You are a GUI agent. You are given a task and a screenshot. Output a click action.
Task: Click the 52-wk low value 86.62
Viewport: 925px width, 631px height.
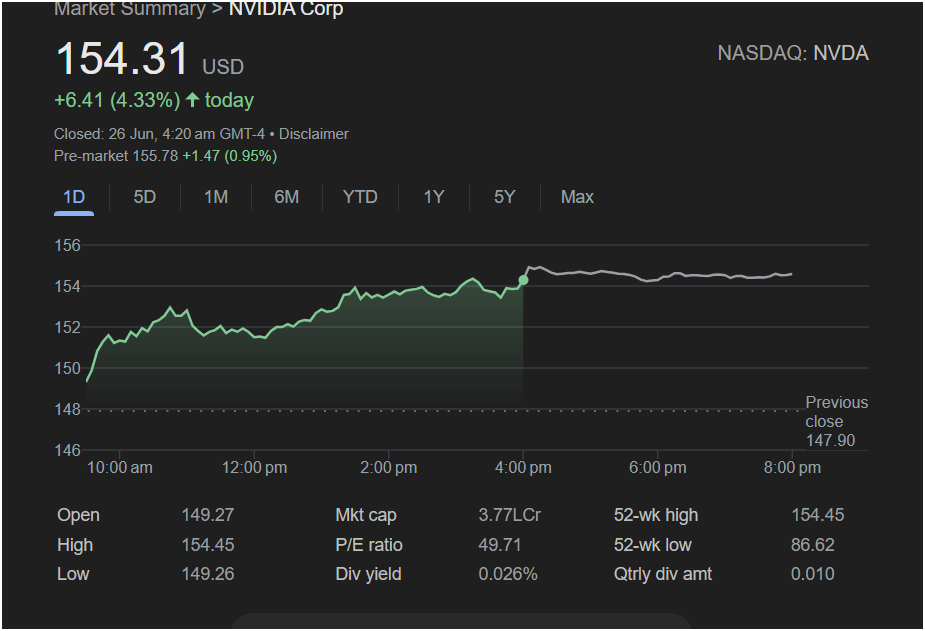point(812,544)
